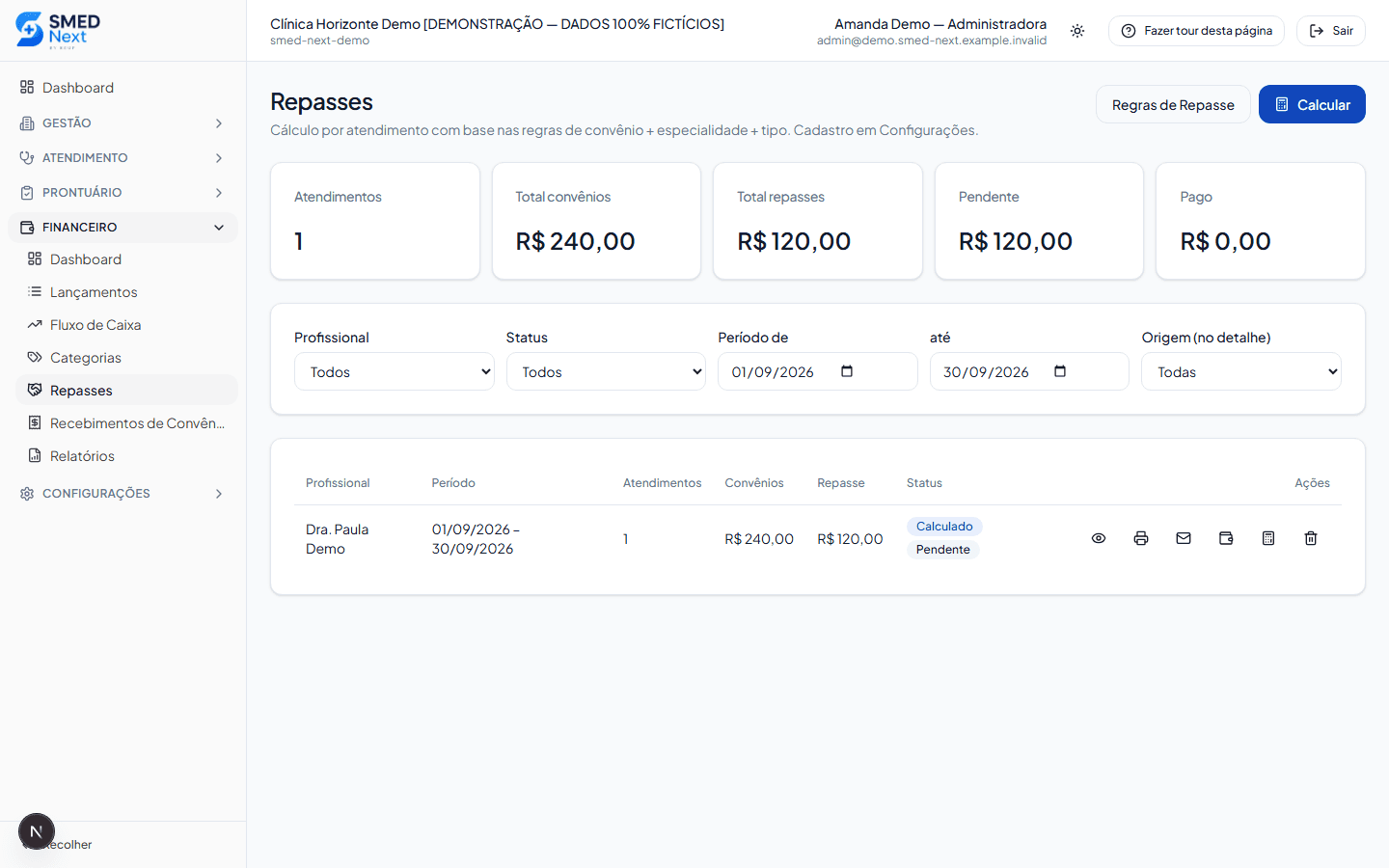Open the Origem (no detalhe) dropdown

tap(1241, 371)
